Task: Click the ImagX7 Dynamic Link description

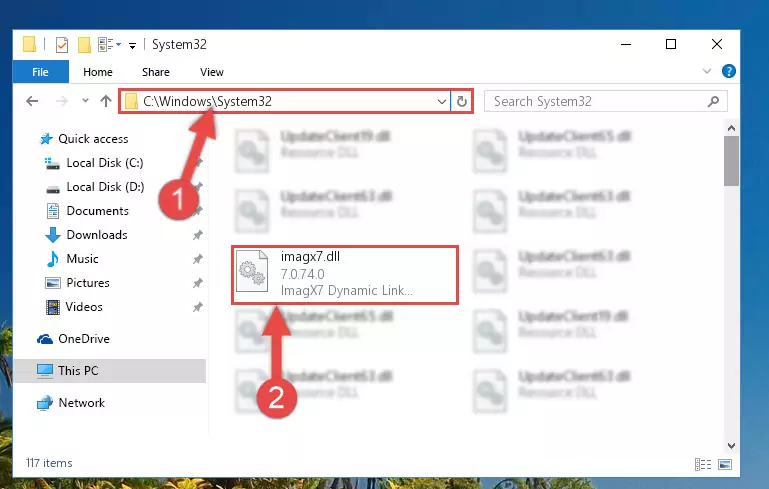Action: click(x=347, y=290)
